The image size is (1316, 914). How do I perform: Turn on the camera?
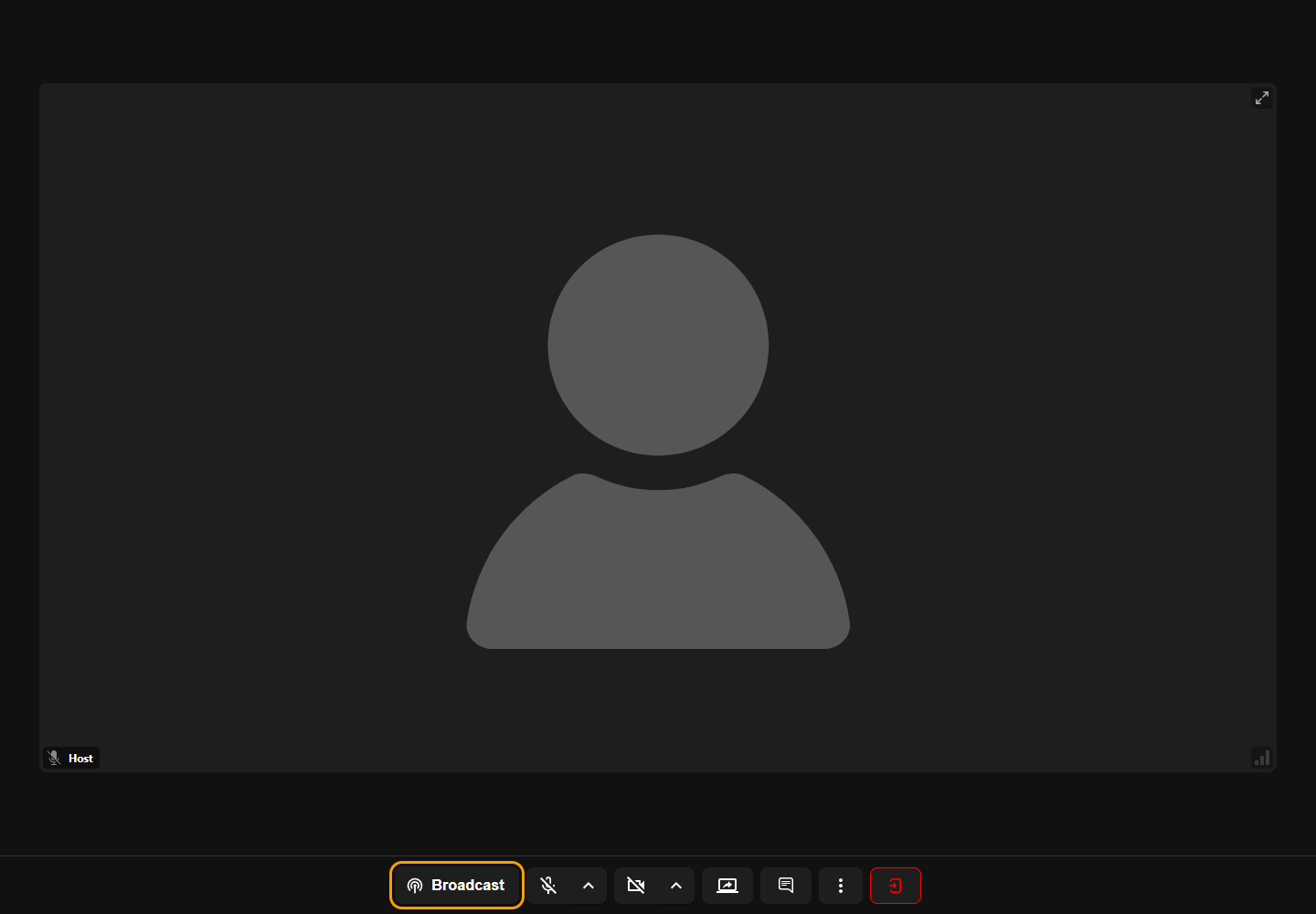[x=636, y=885]
